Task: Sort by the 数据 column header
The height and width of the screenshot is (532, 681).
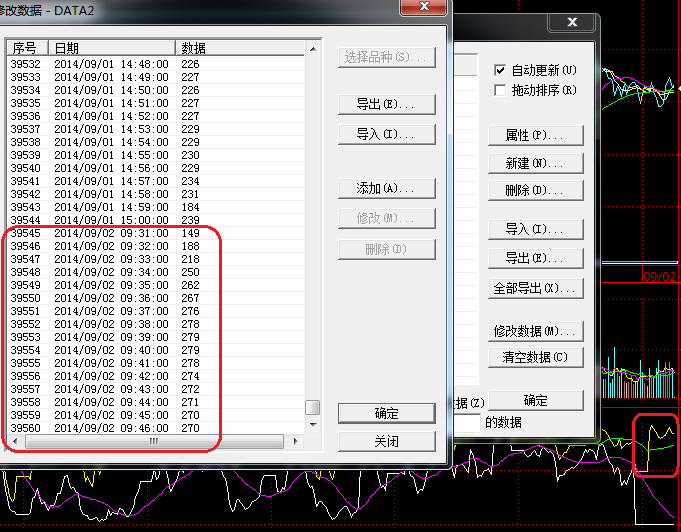Action: (x=240, y=48)
